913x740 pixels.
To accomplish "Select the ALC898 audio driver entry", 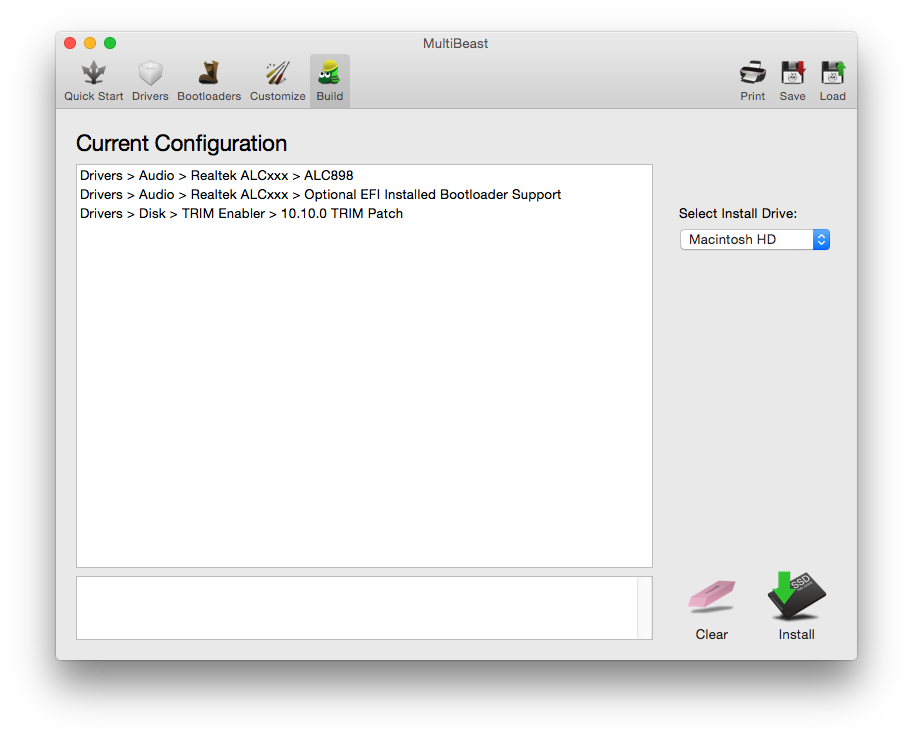I will (x=217, y=176).
